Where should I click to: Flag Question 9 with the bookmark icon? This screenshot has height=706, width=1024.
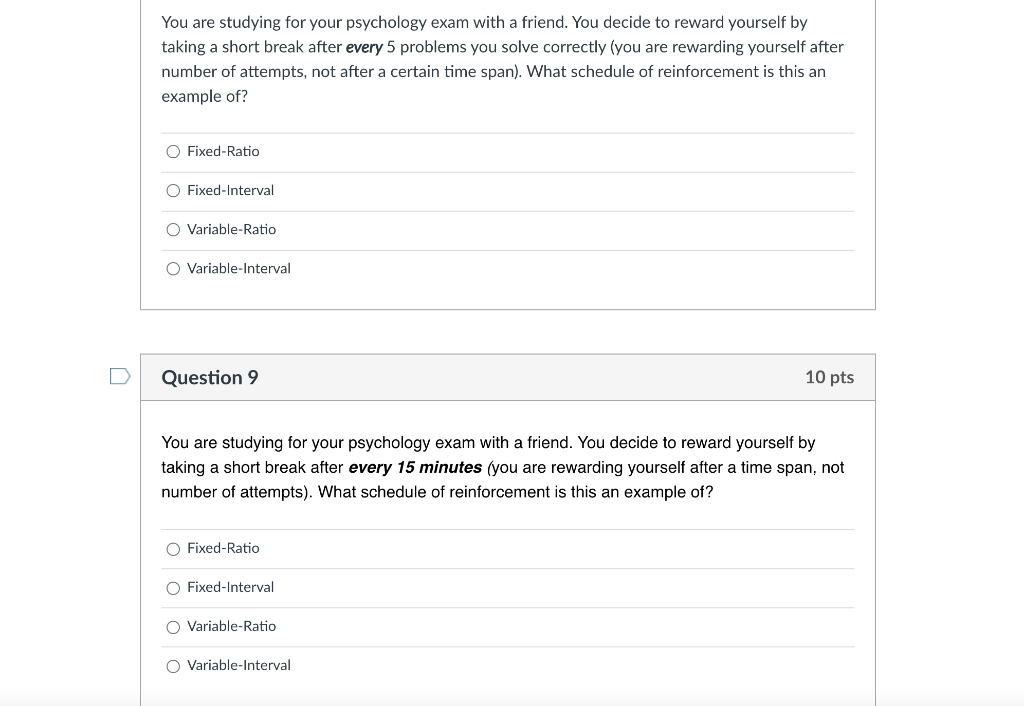(120, 376)
